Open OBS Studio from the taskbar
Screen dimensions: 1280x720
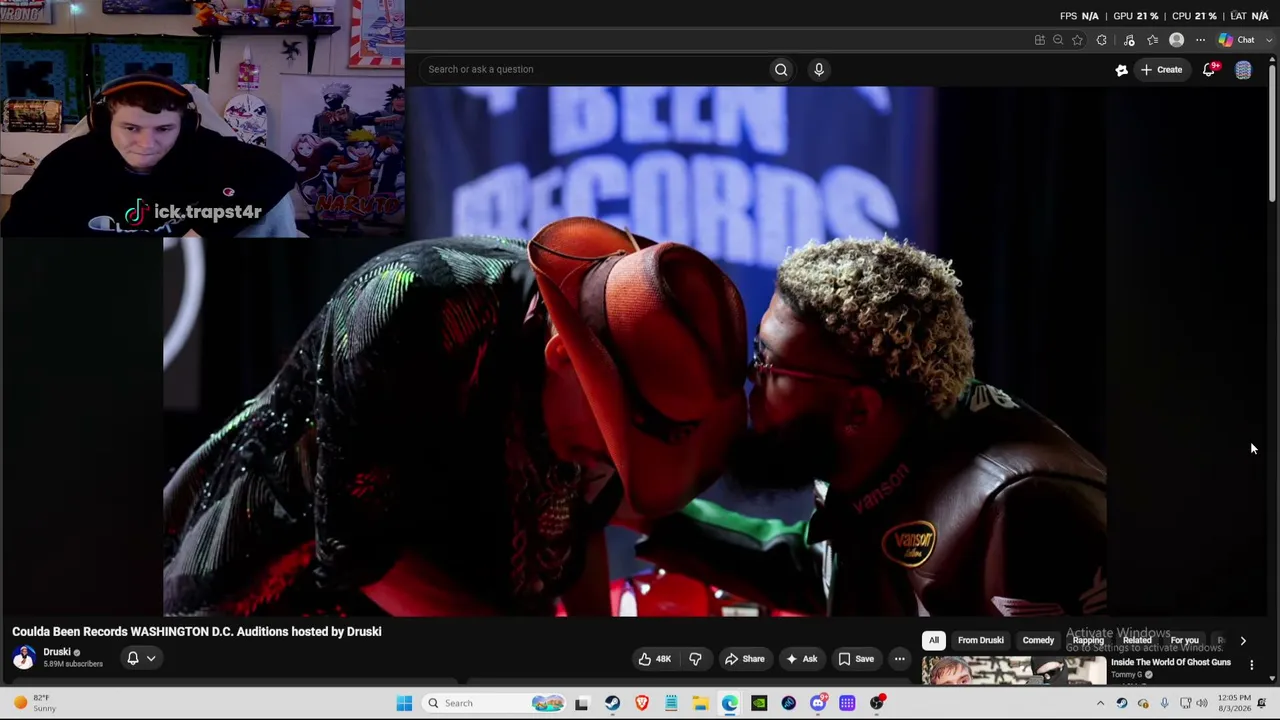(877, 703)
